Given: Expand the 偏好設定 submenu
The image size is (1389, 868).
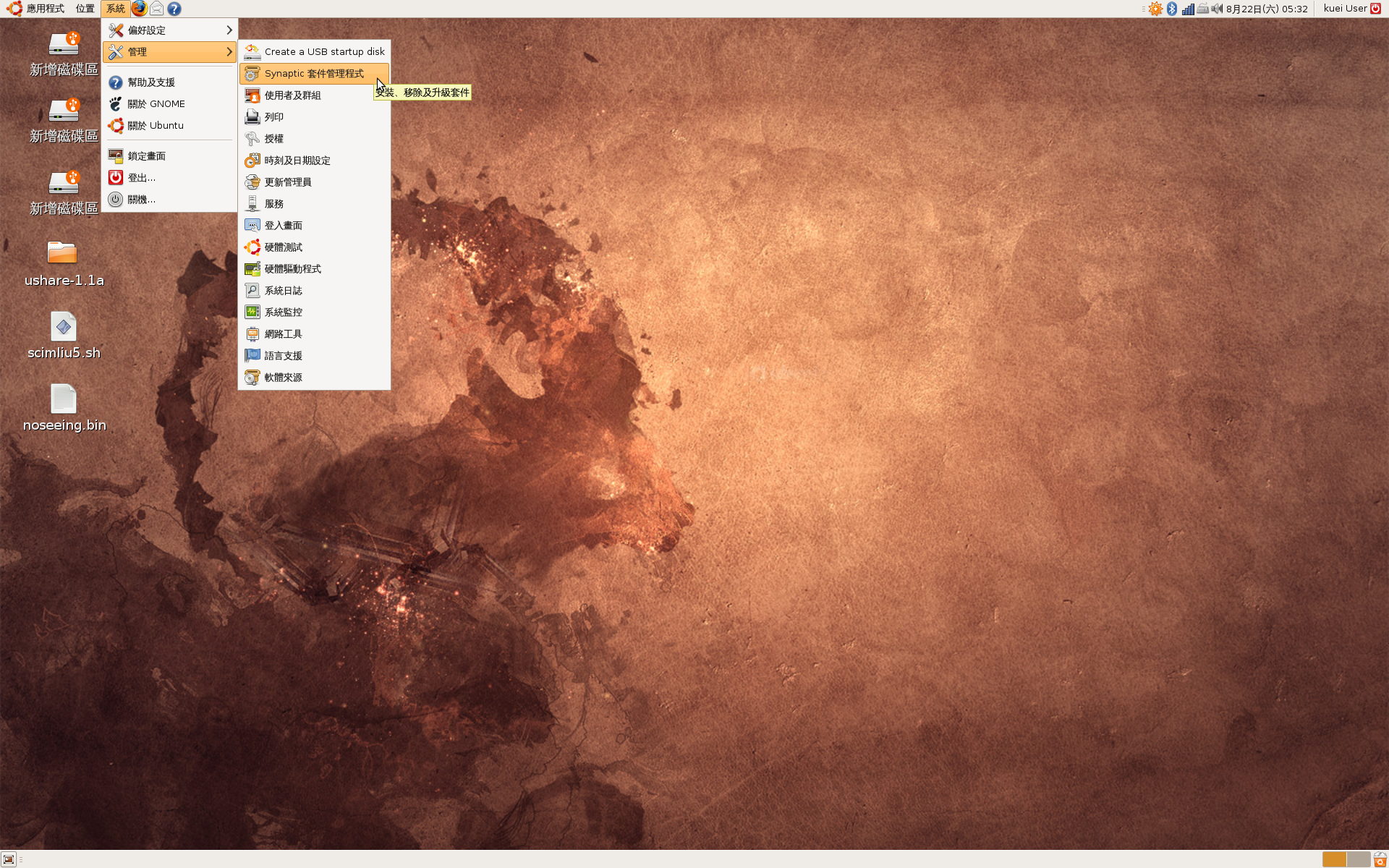Looking at the screenshot, I should pyautogui.click(x=170, y=30).
